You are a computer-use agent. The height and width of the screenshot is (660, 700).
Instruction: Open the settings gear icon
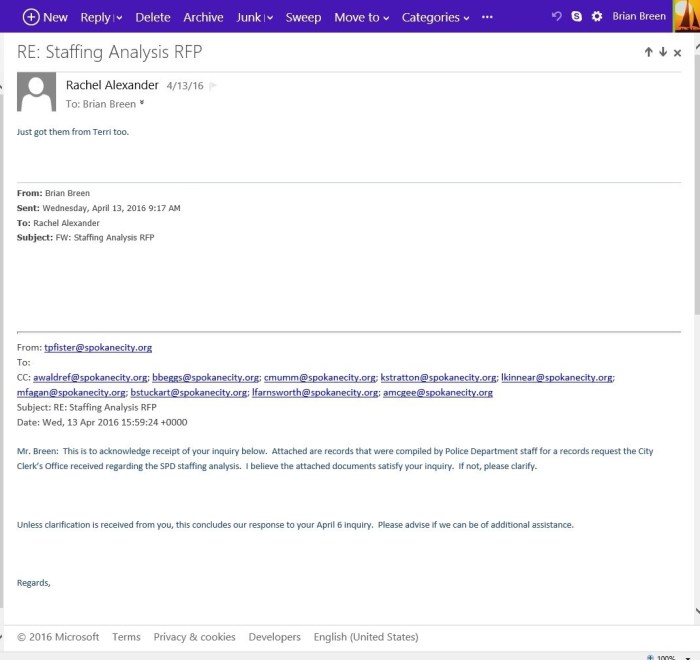597,17
